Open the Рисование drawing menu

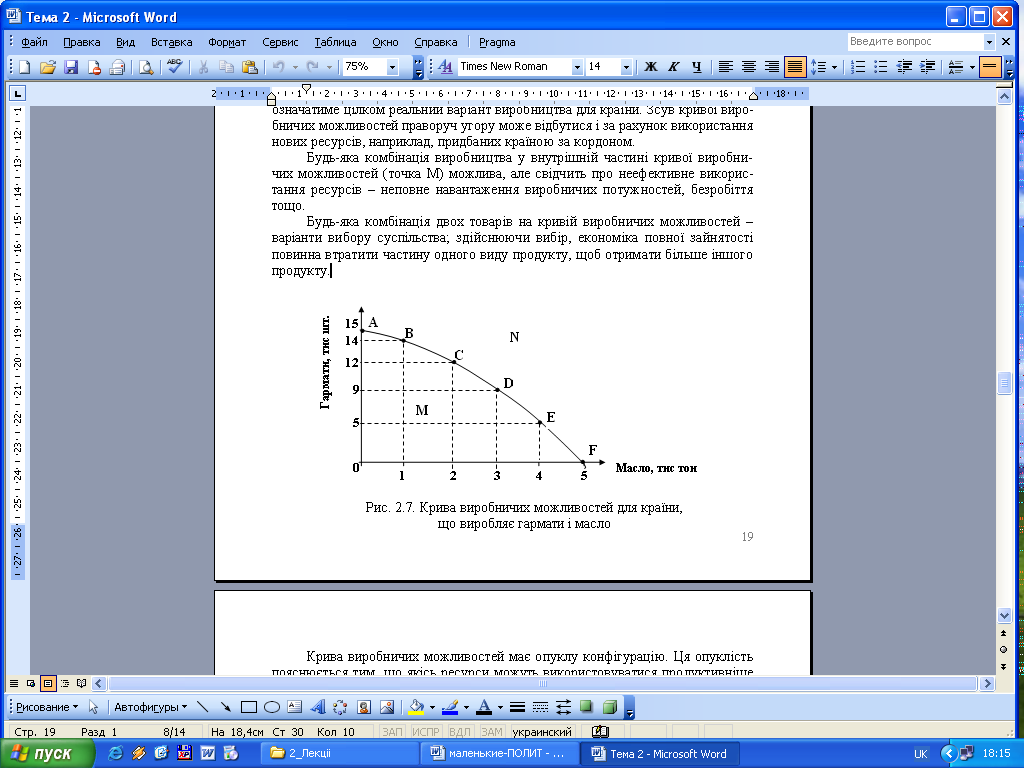point(47,707)
